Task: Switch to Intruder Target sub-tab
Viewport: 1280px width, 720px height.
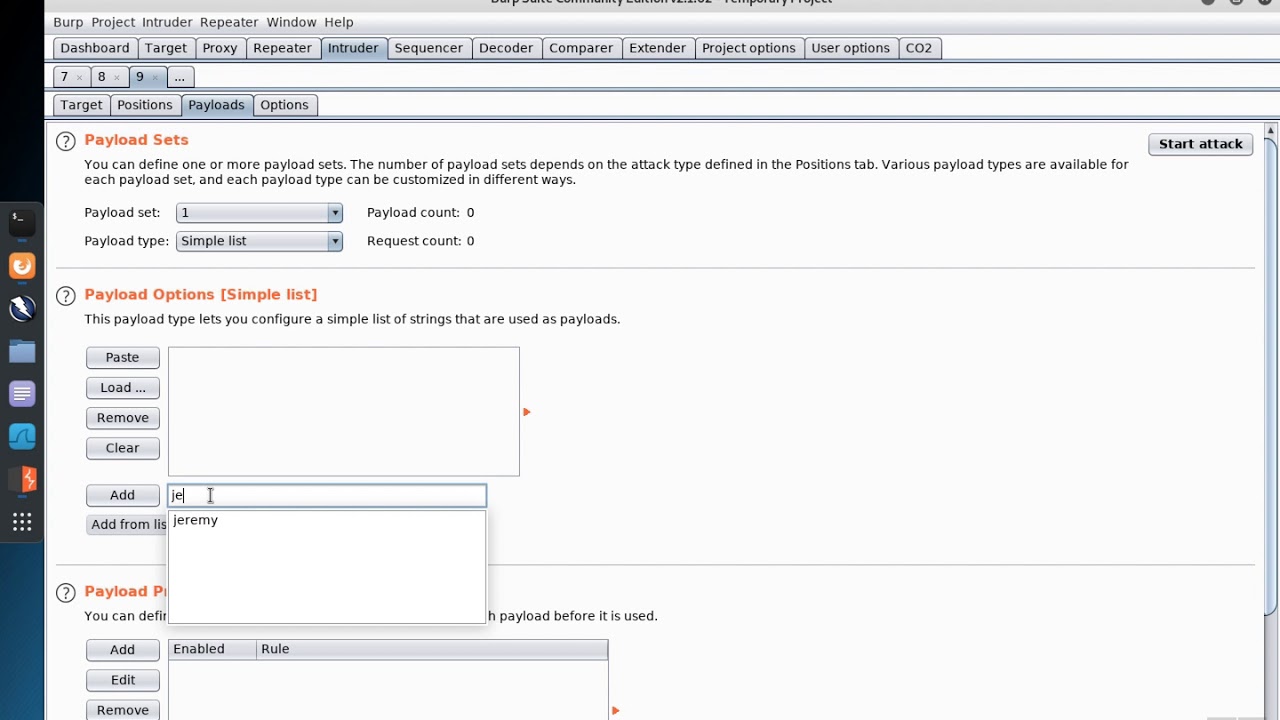Action: coord(81,105)
